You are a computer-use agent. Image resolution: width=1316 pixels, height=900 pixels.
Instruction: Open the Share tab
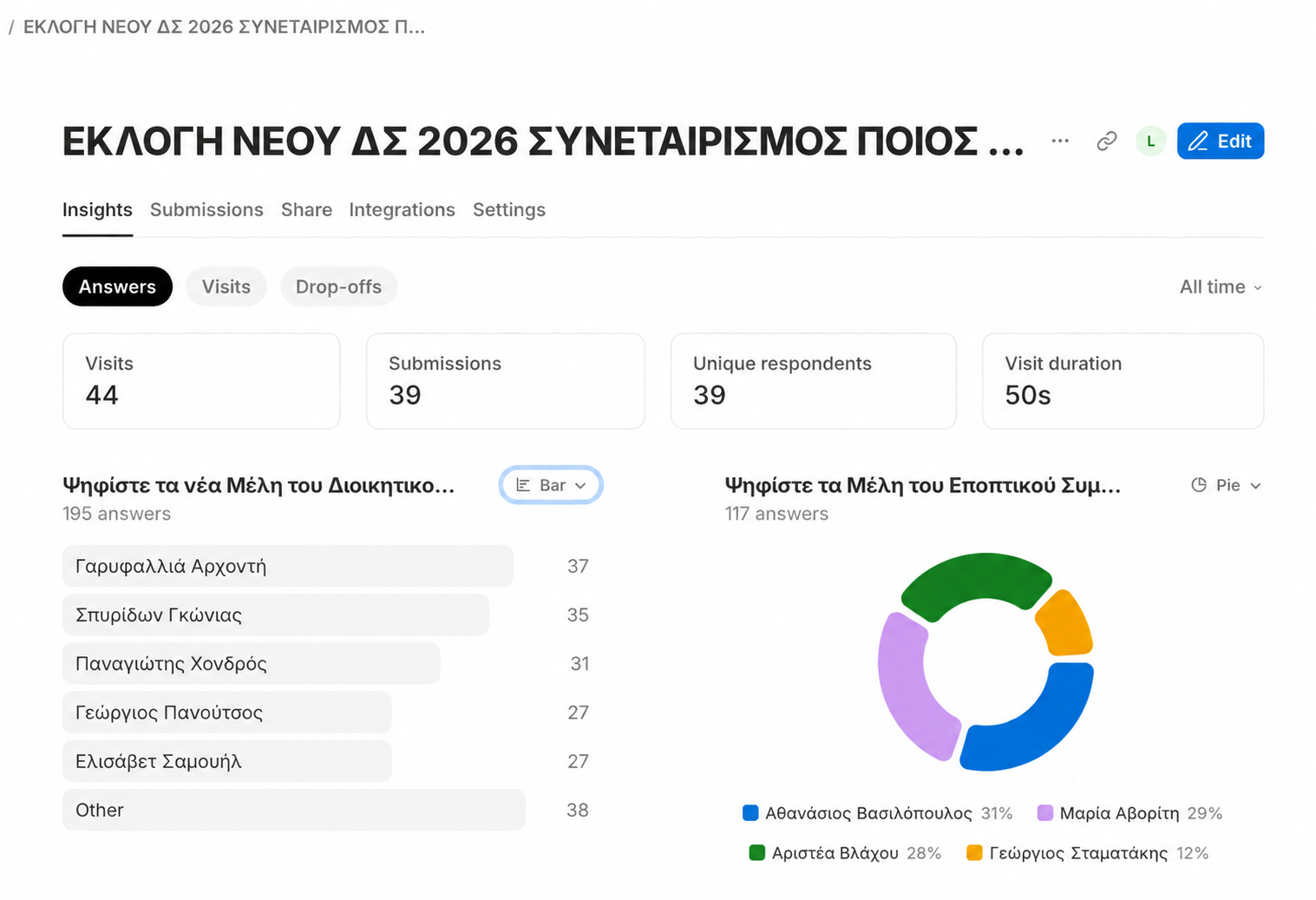306,210
